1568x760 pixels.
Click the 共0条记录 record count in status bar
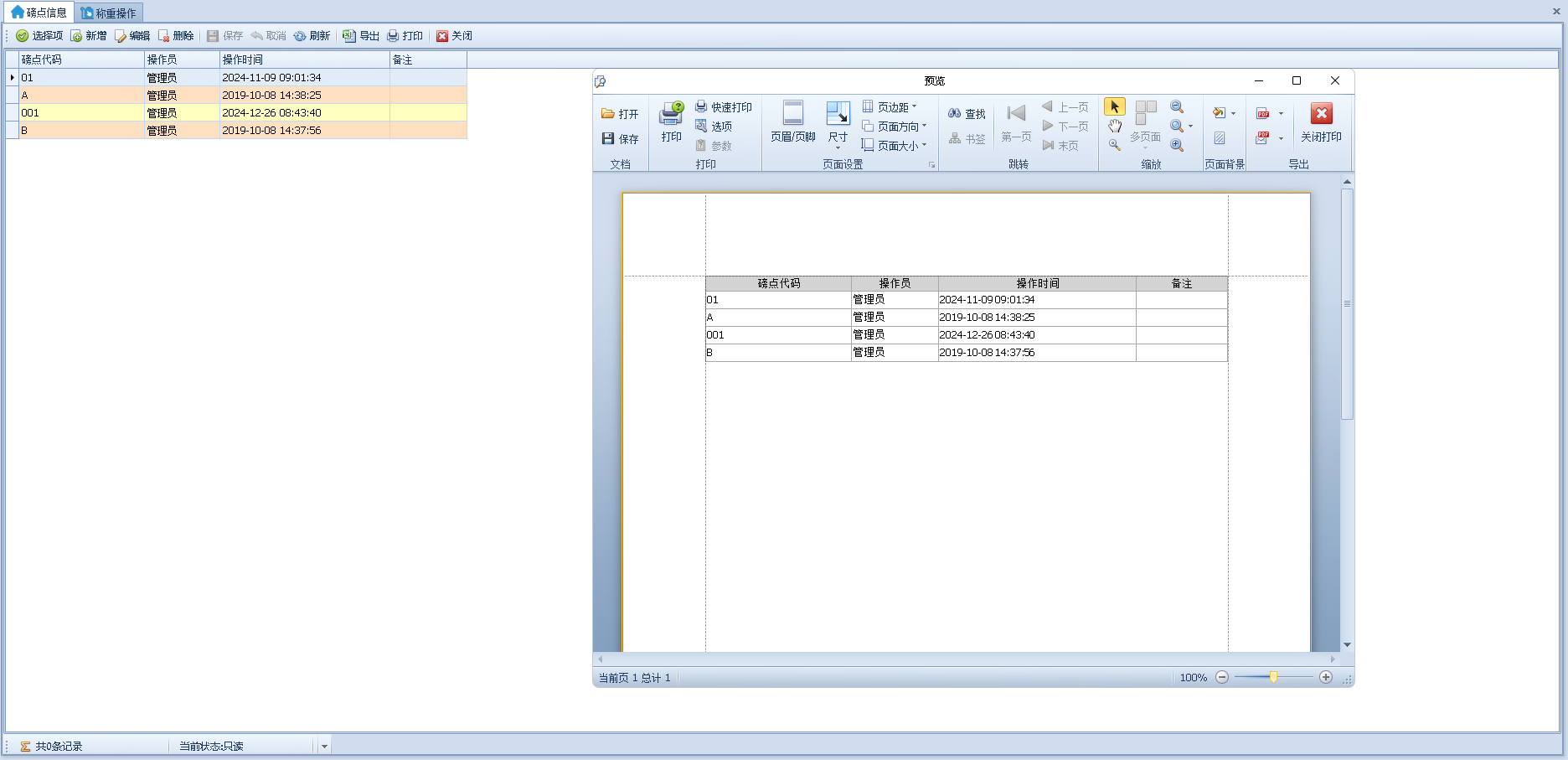tap(59, 746)
